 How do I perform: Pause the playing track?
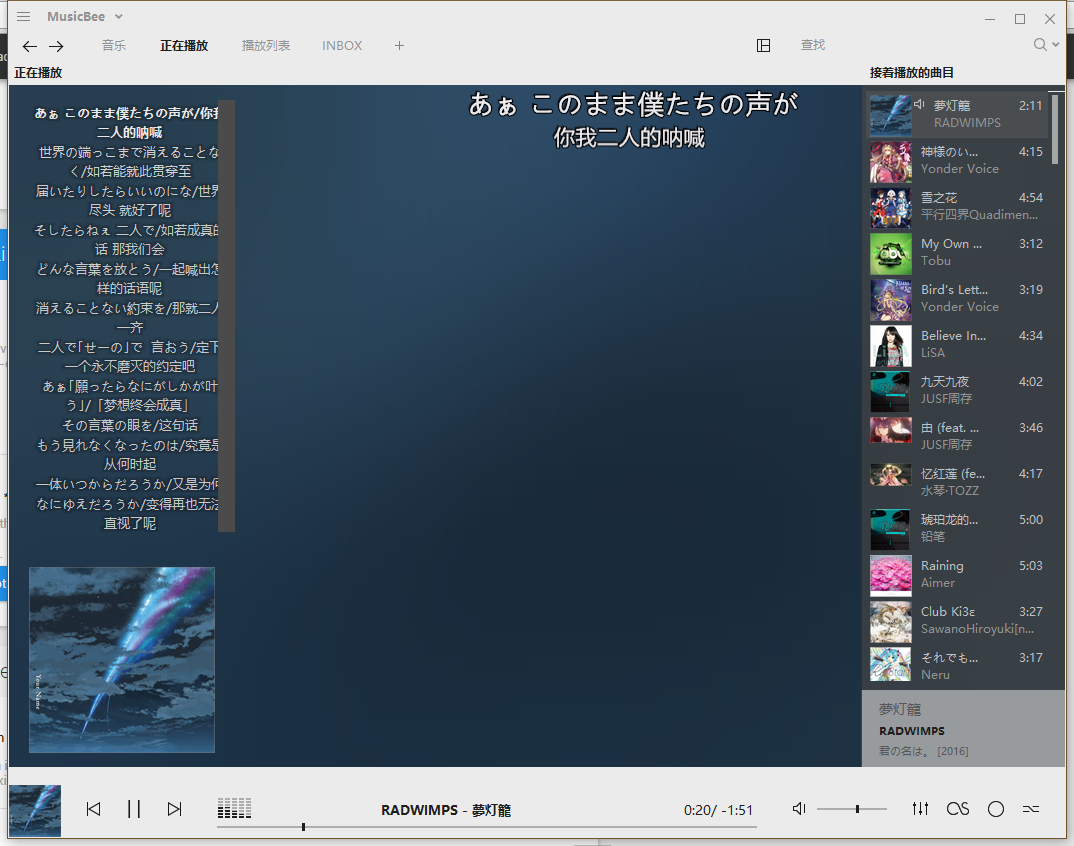[134, 809]
